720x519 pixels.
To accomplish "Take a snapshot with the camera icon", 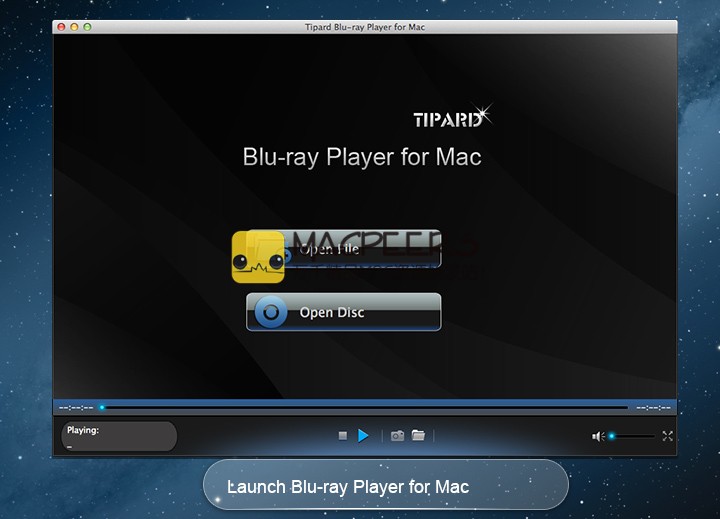I will 397,435.
